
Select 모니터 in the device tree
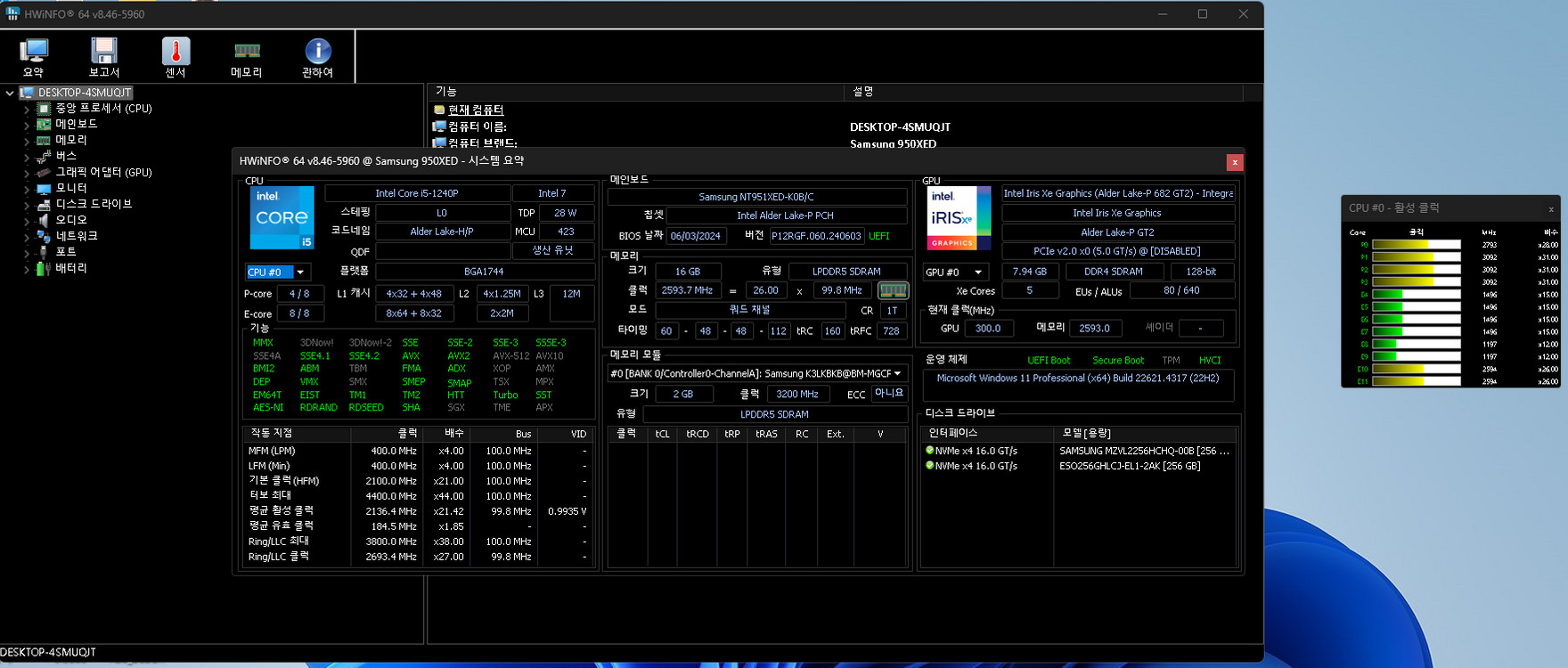coord(71,189)
